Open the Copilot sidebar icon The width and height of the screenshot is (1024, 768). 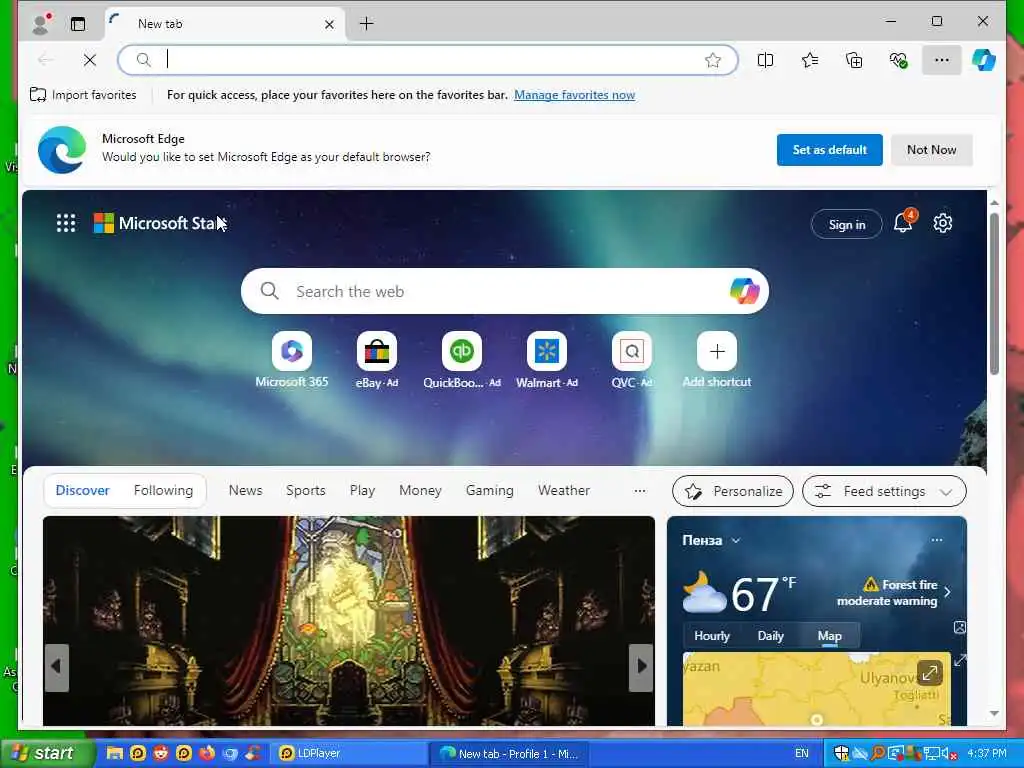tap(984, 60)
